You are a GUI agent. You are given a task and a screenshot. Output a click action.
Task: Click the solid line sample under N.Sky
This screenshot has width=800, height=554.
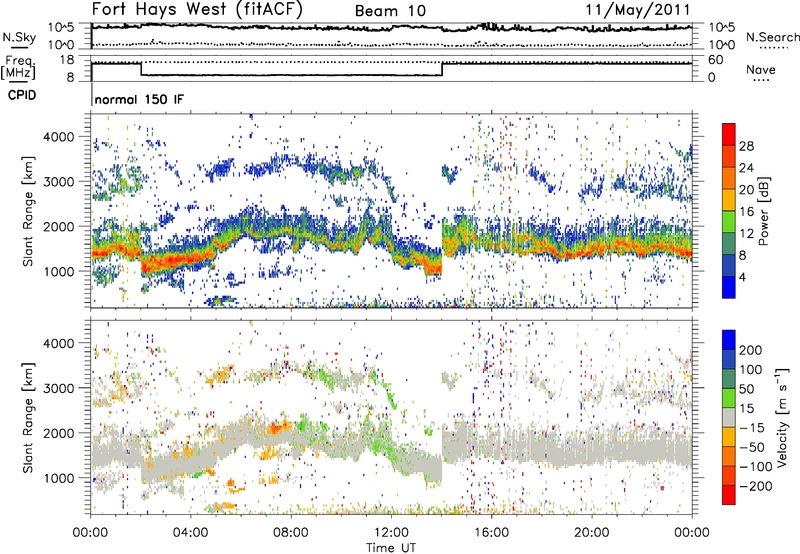[19, 49]
